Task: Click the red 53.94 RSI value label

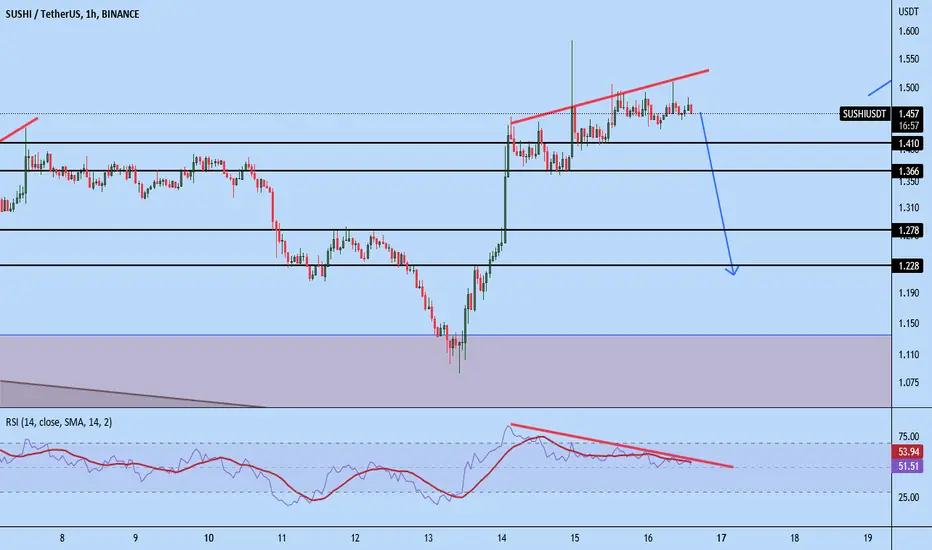Action: pos(909,452)
